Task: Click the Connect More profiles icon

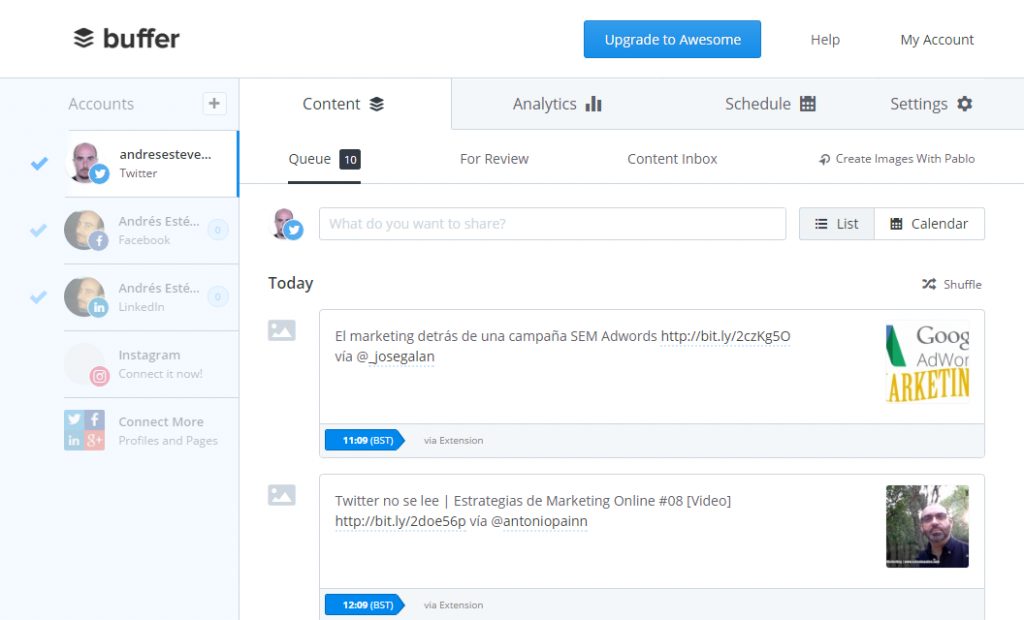Action: 84,430
